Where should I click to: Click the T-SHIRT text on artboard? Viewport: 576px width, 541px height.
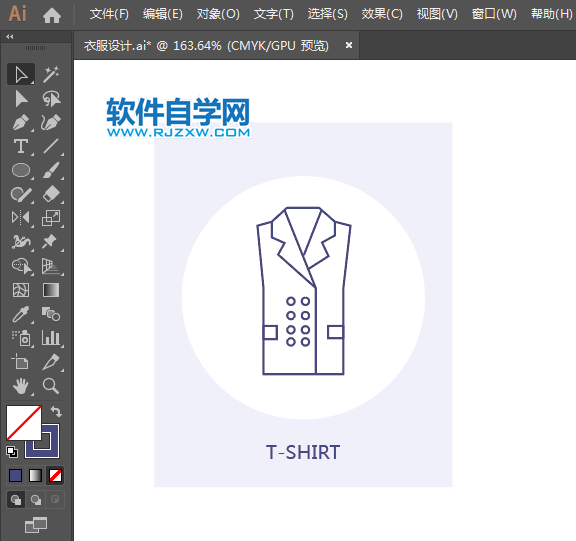click(303, 452)
